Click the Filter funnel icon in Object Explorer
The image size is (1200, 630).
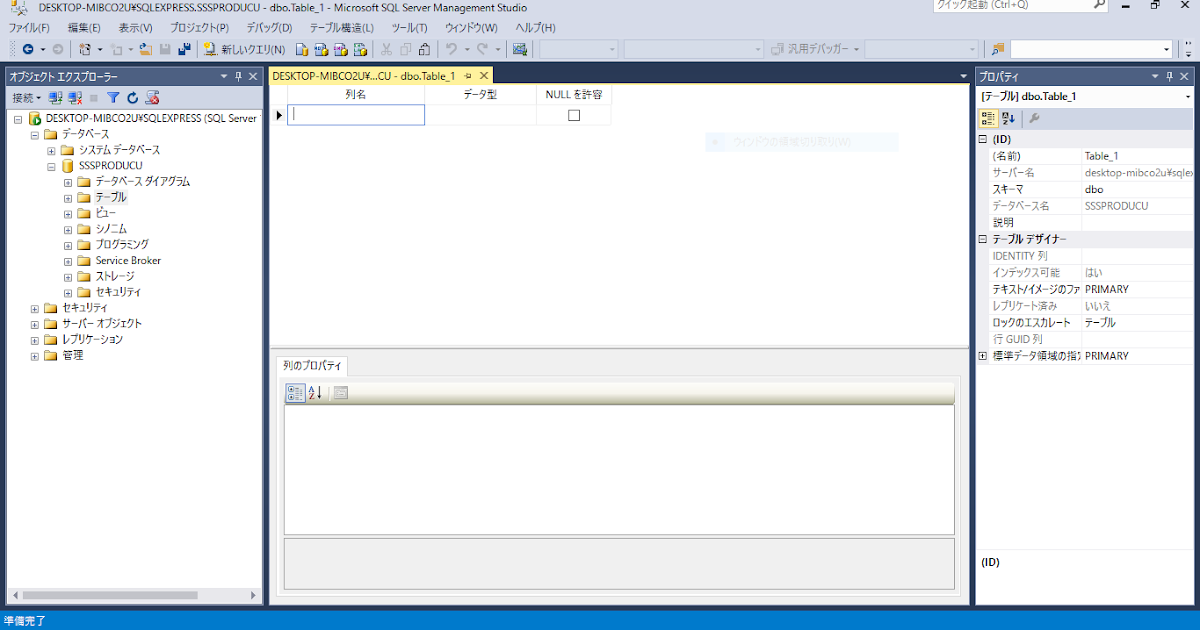114,98
